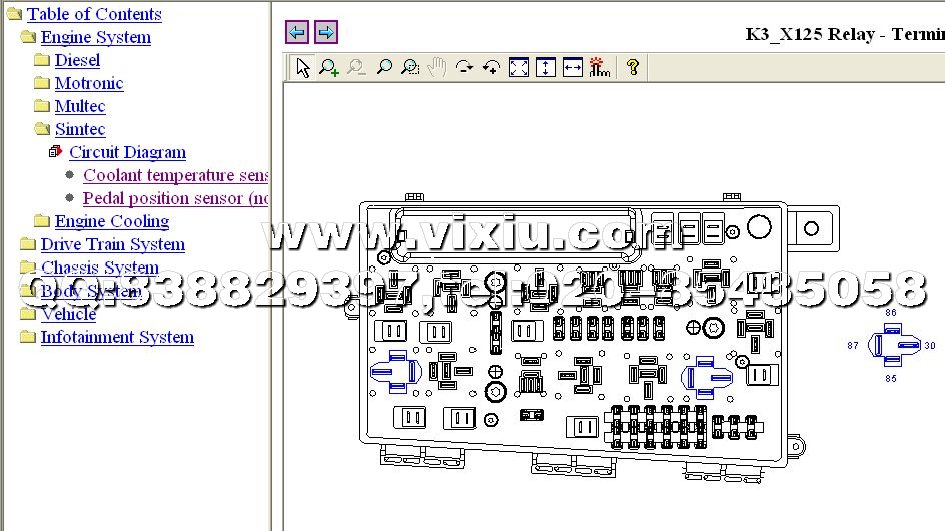Fit diagram to window width
Screen dimensions: 945x531
coord(572,67)
